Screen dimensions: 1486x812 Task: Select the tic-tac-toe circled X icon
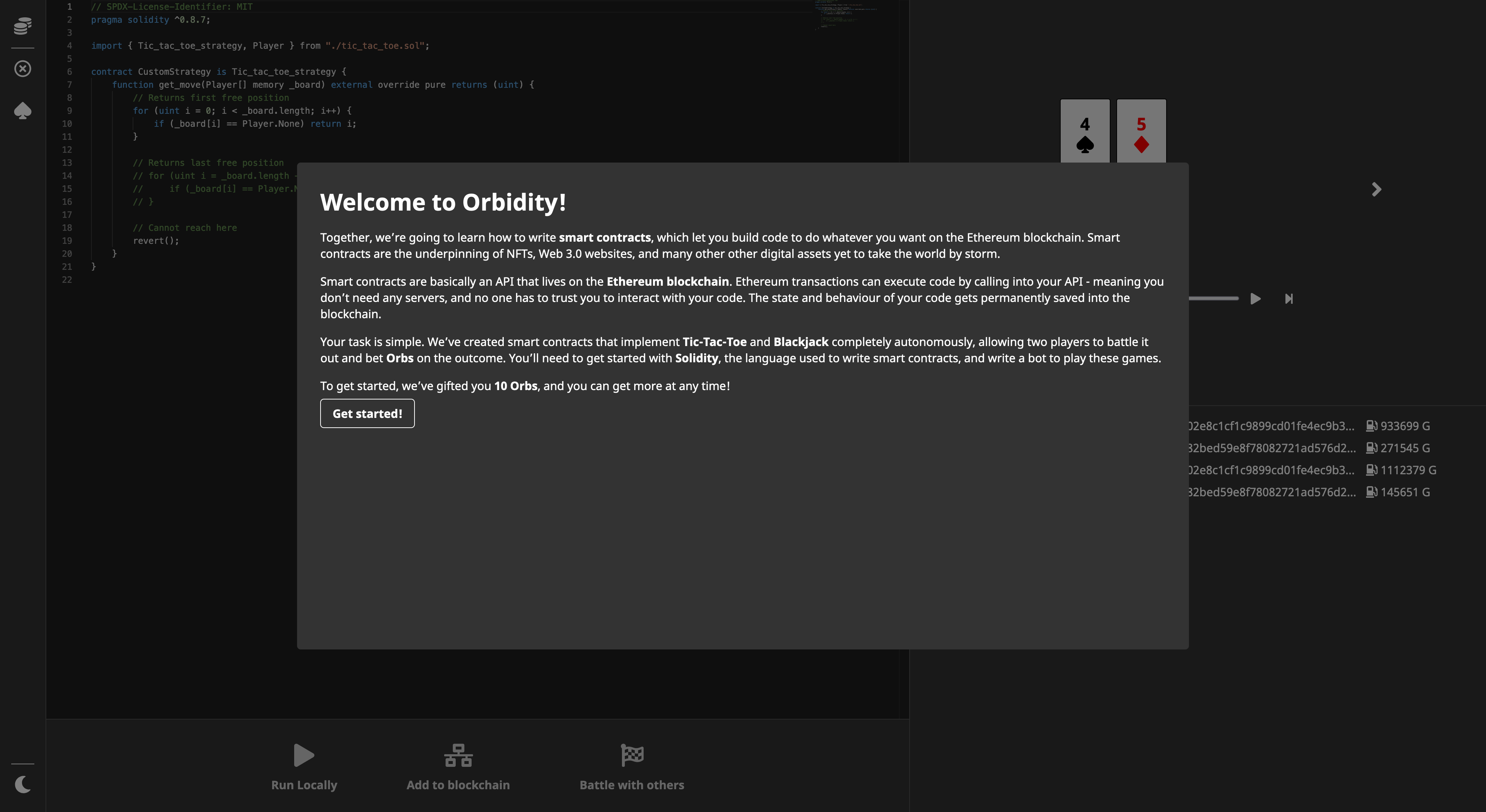click(x=22, y=69)
